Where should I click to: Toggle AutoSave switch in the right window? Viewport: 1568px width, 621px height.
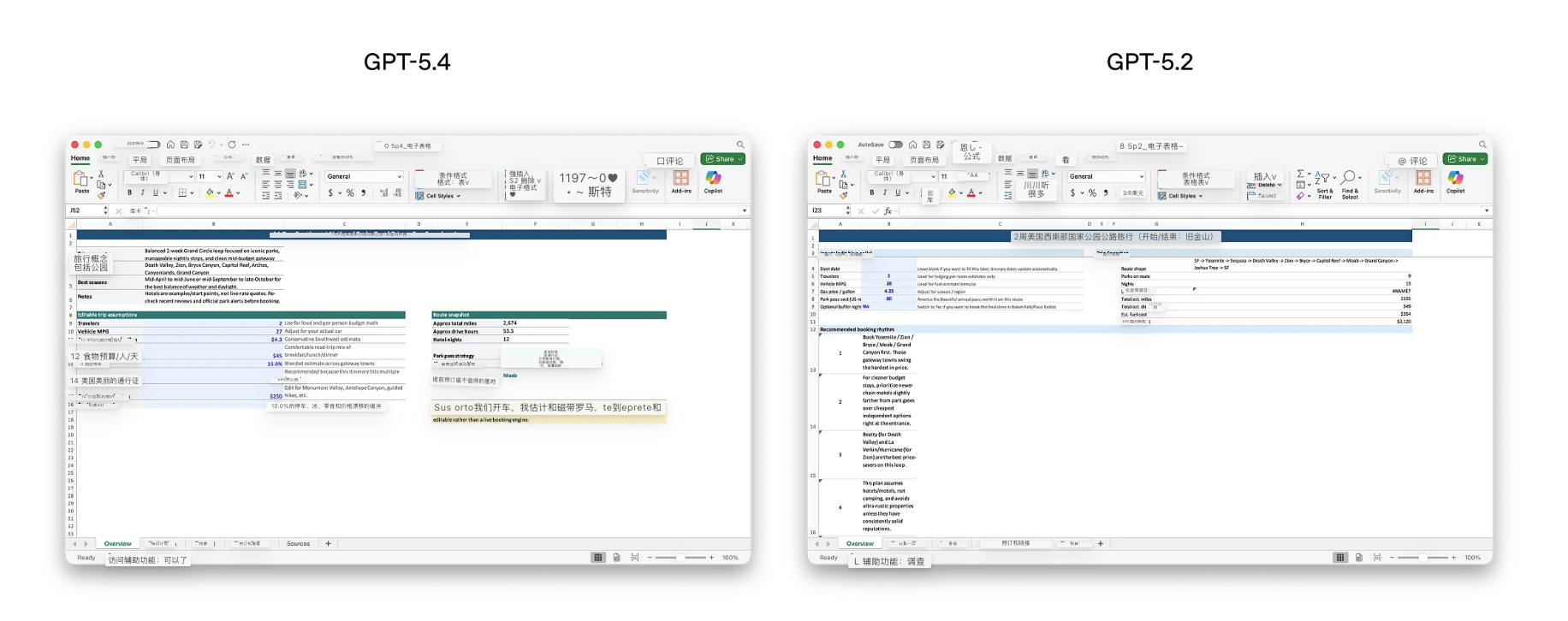click(895, 145)
